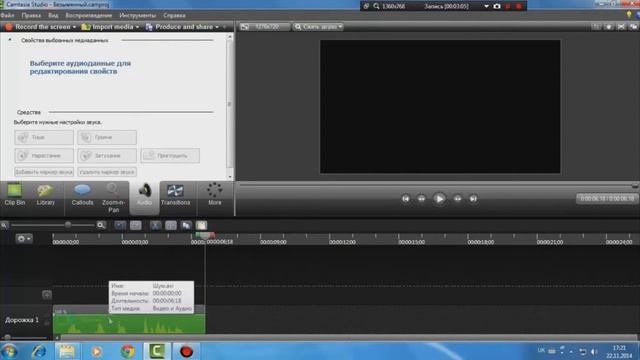Screen dimensions: 640x360
Task: Click the Затухание (fade out) button
Action: pyautogui.click(x=107, y=156)
